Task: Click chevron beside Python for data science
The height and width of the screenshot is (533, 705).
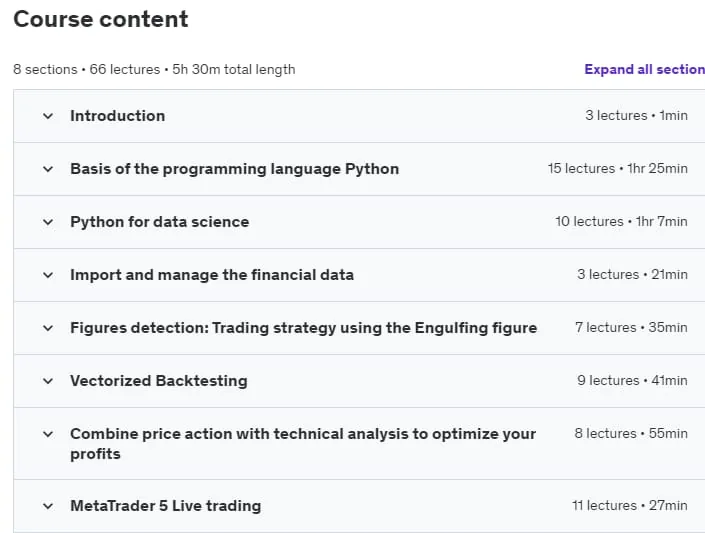Action: pos(48,222)
